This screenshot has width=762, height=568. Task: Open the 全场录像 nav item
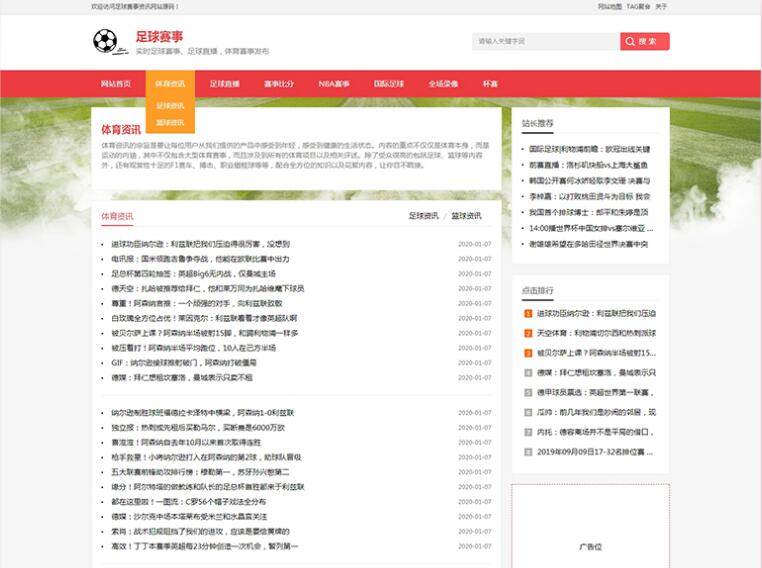tap(443, 84)
